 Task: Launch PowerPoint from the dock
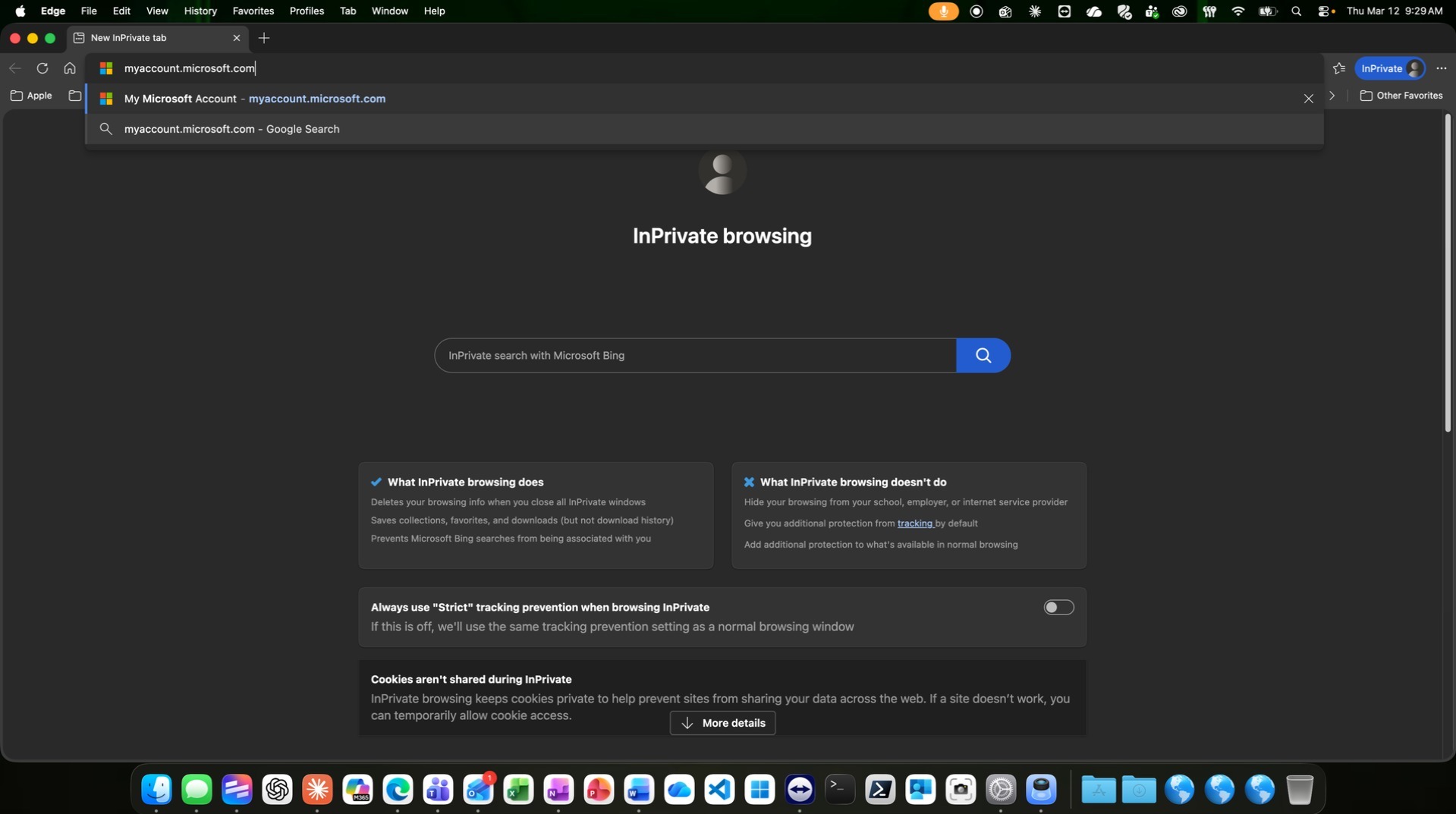tap(599, 790)
